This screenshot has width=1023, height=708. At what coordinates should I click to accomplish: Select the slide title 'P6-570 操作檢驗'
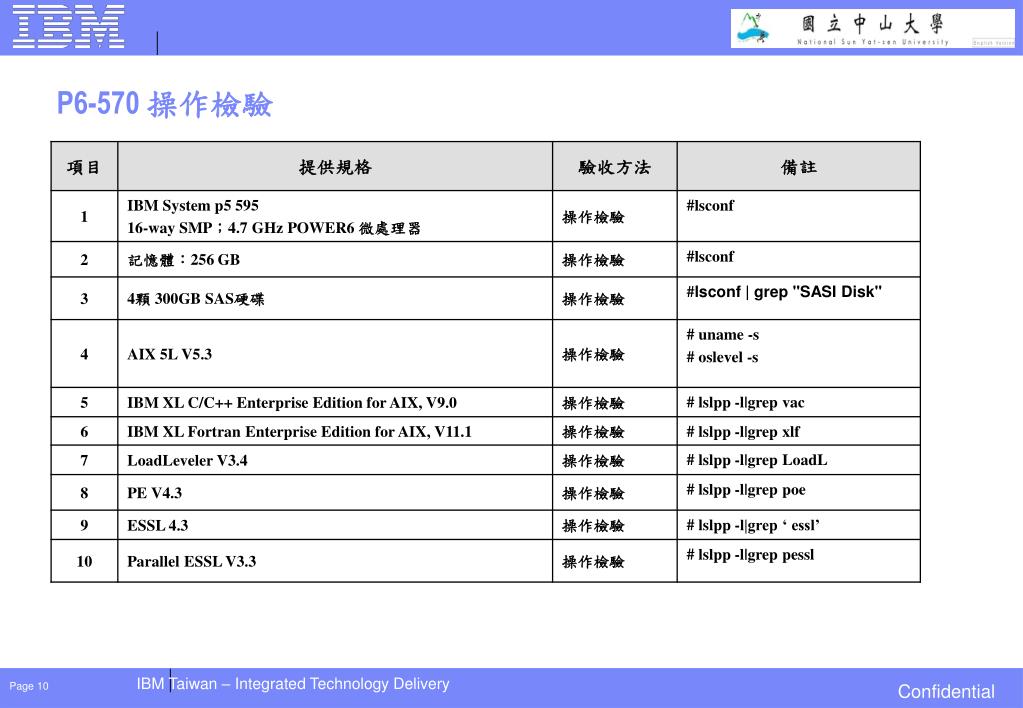click(x=164, y=104)
